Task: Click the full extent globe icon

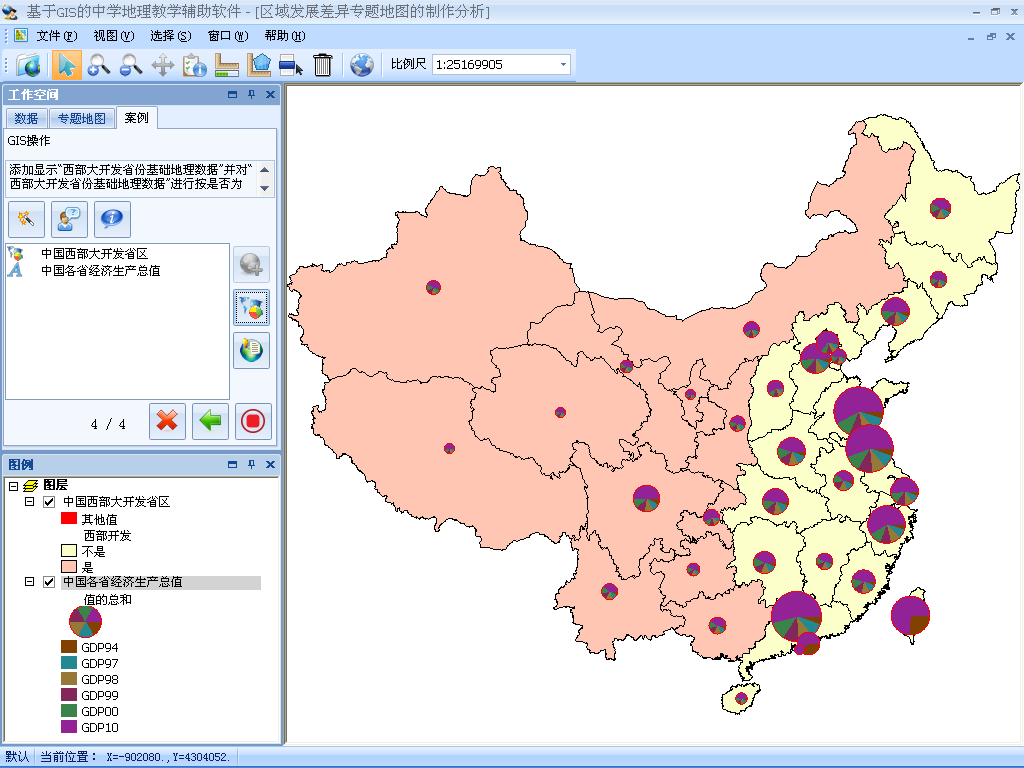Action: (362, 65)
